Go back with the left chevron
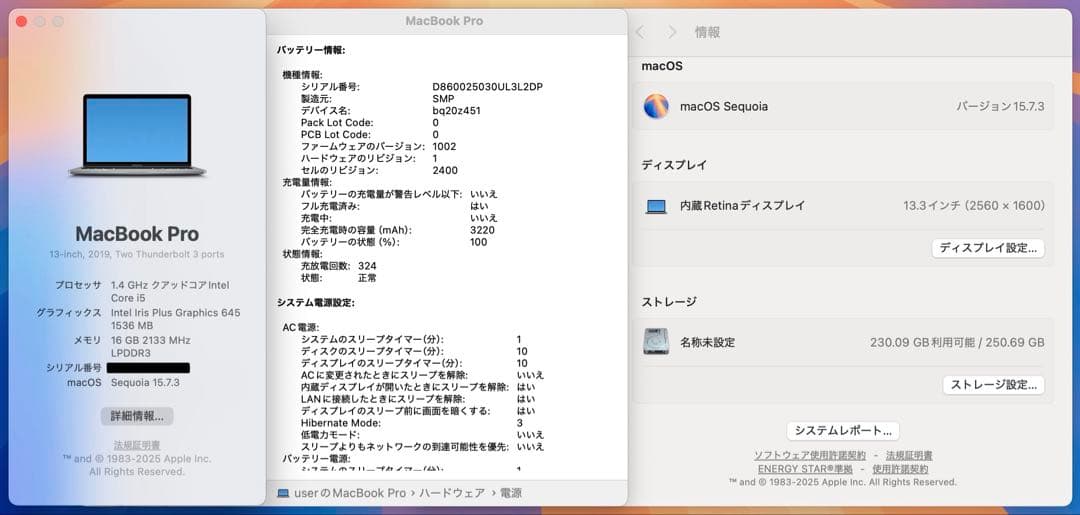This screenshot has height=515, width=1080. 640,32
